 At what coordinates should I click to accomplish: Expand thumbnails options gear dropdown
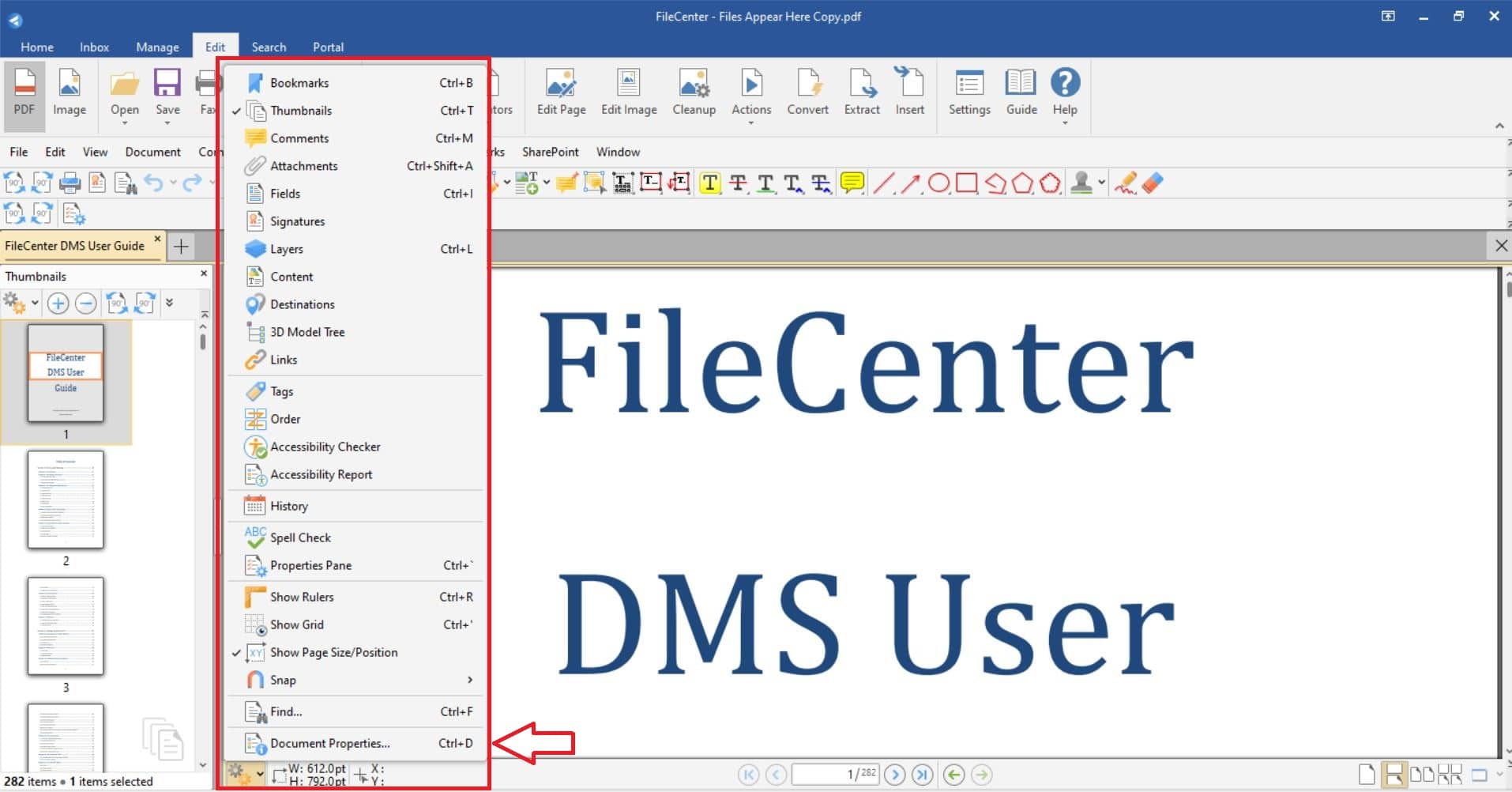pyautogui.click(x=35, y=304)
